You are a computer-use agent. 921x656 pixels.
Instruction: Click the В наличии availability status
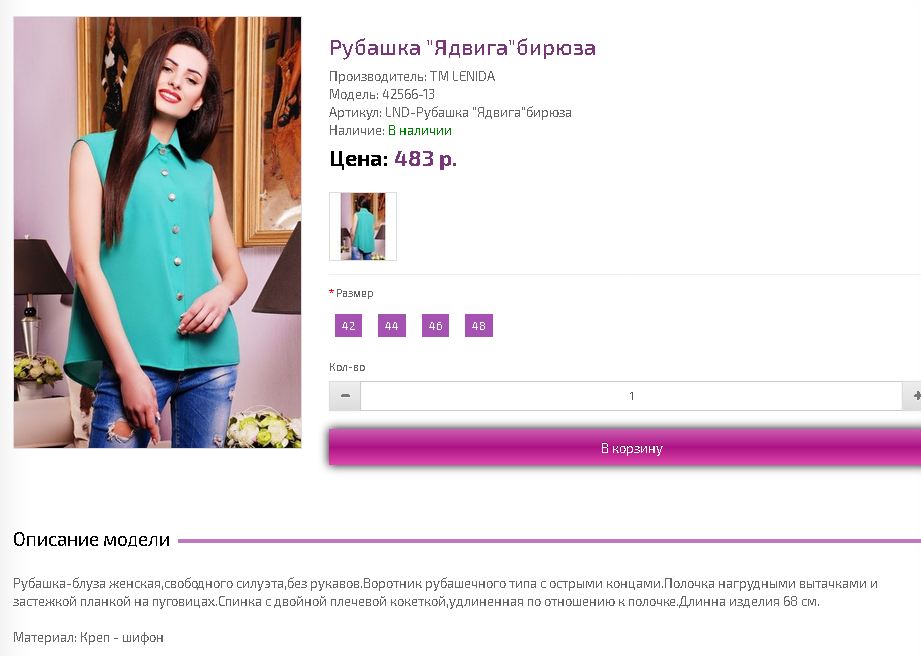point(420,130)
